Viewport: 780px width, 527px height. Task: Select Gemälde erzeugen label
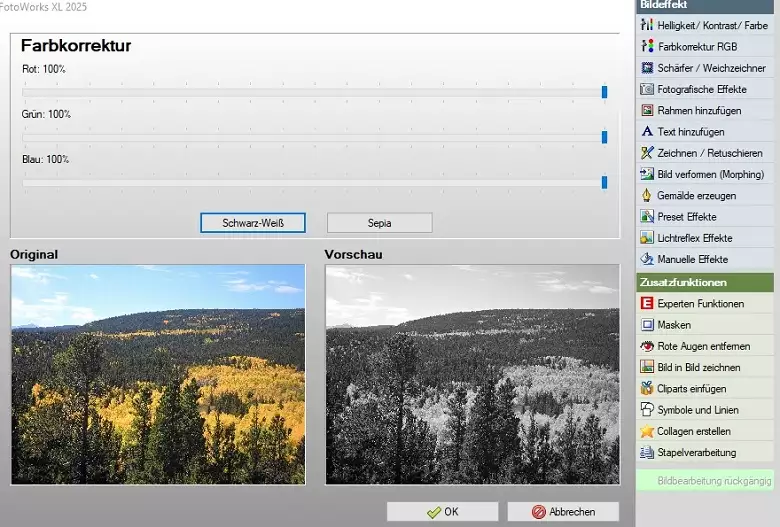tap(696, 196)
